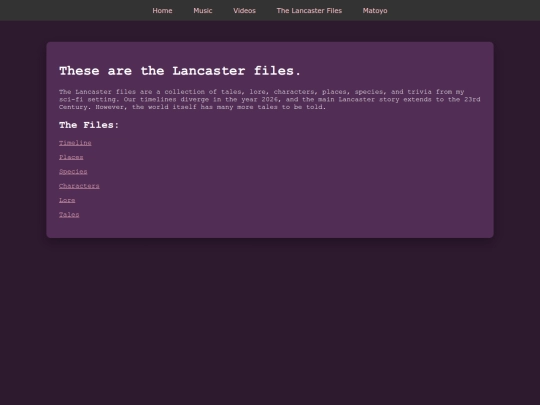Open the Videos section
Image resolution: width=540 pixels, height=405 pixels.
click(x=244, y=11)
